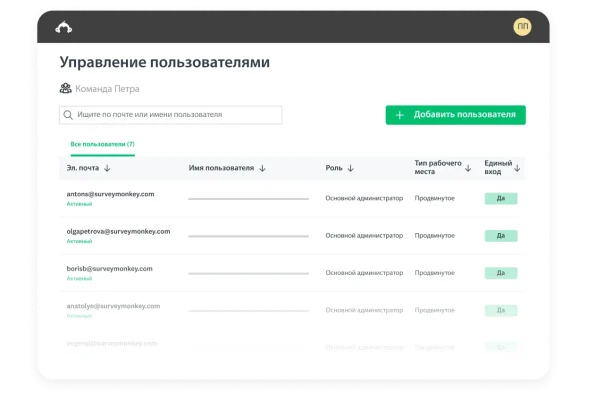Open the ПП profile avatar menu
Viewport: 604px width, 400px height.
pyautogui.click(x=522, y=27)
